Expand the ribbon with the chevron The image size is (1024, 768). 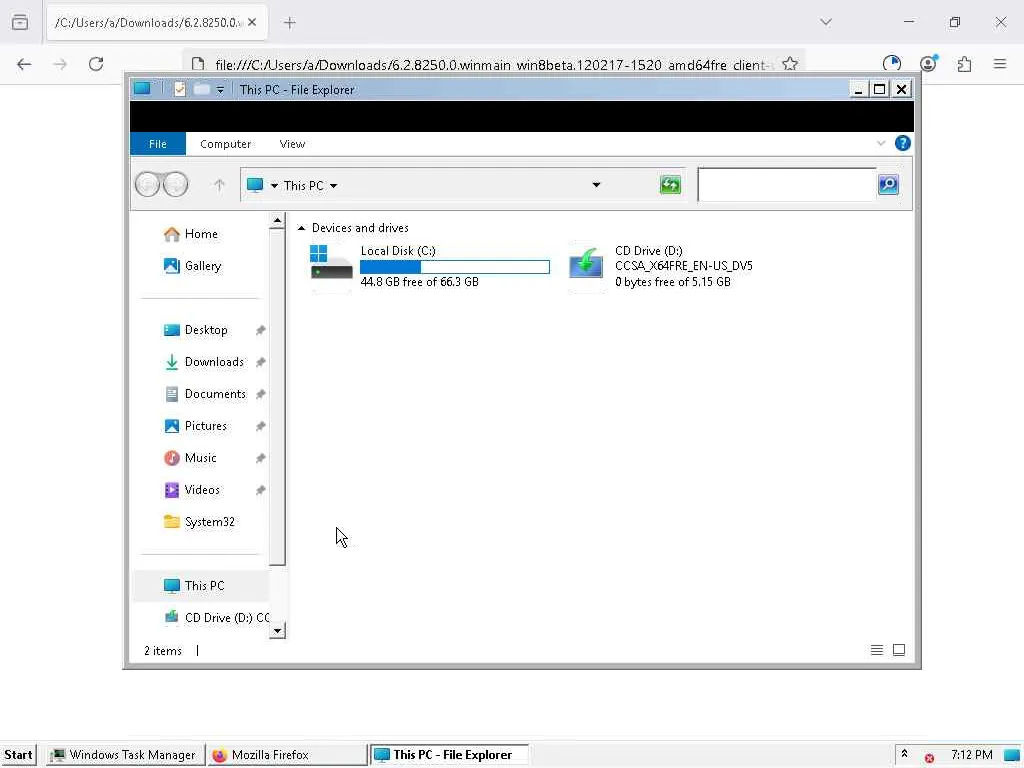(880, 143)
